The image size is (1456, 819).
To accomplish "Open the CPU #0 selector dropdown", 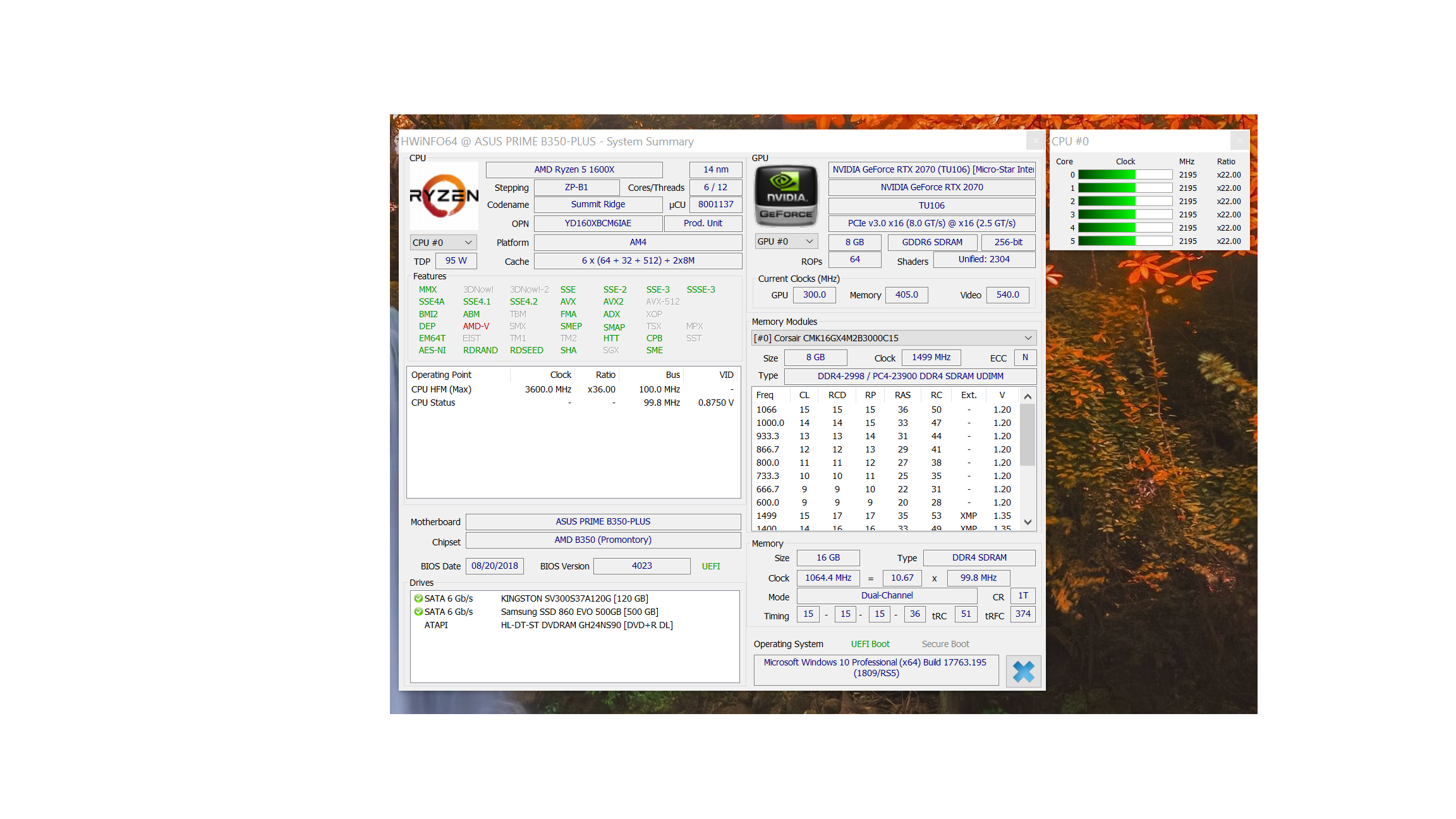I will (x=442, y=243).
